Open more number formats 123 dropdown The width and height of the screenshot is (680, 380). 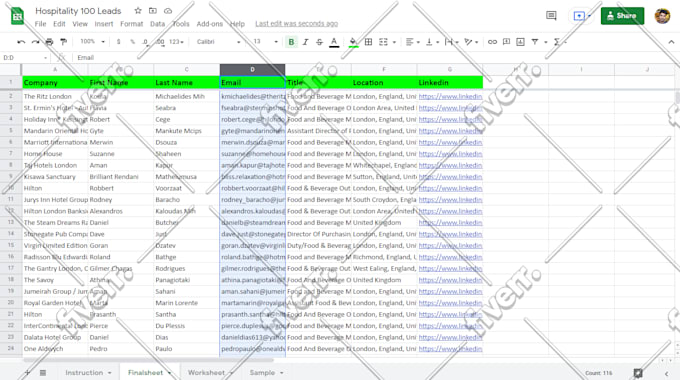coord(177,42)
